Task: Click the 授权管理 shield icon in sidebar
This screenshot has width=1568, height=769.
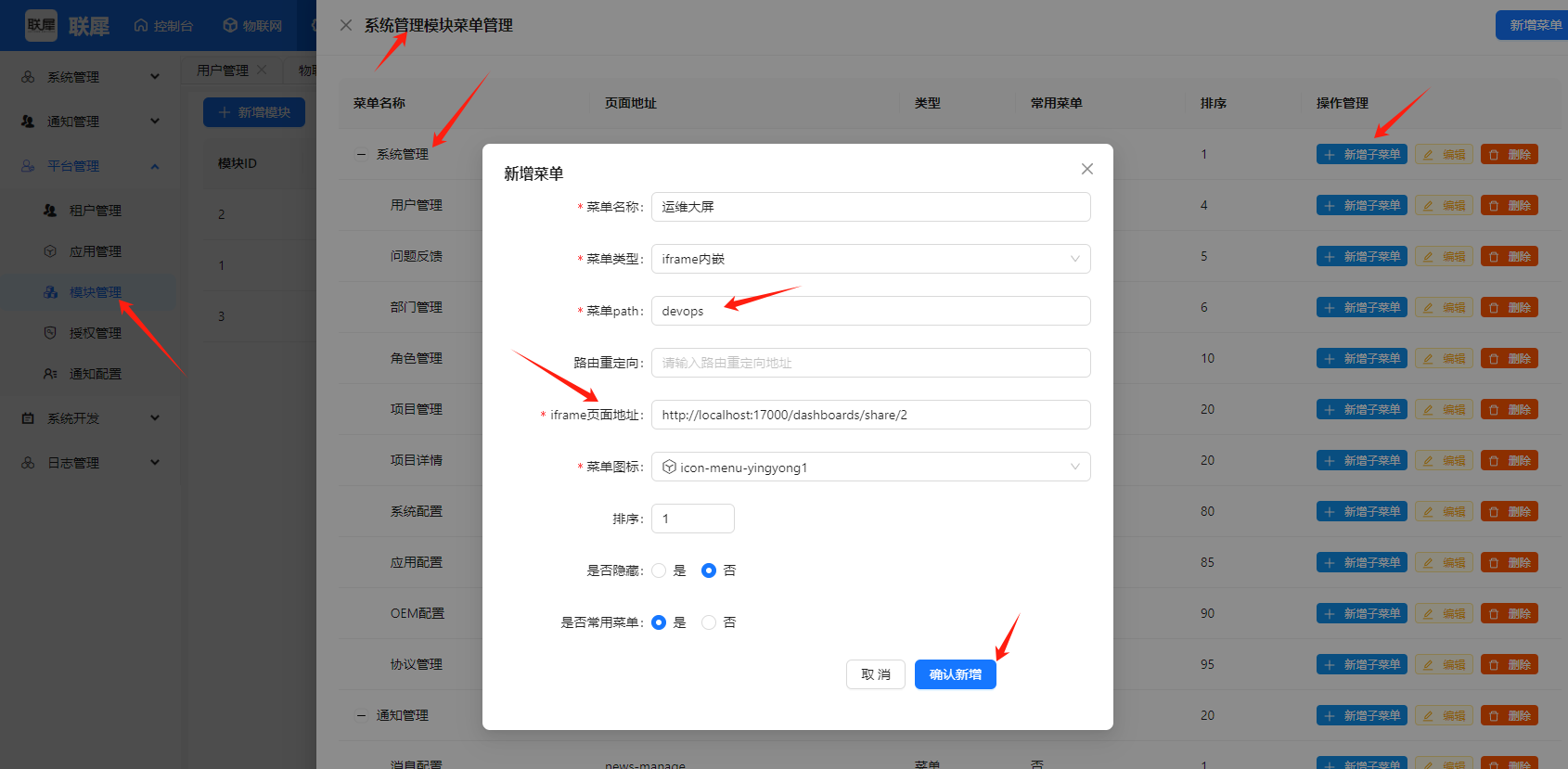Action: 50,333
